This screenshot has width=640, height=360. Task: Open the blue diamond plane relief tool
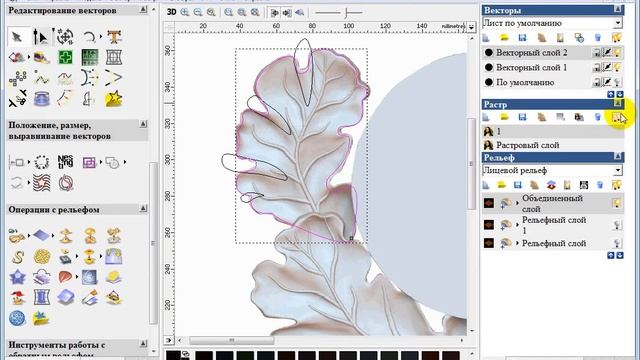point(41,236)
